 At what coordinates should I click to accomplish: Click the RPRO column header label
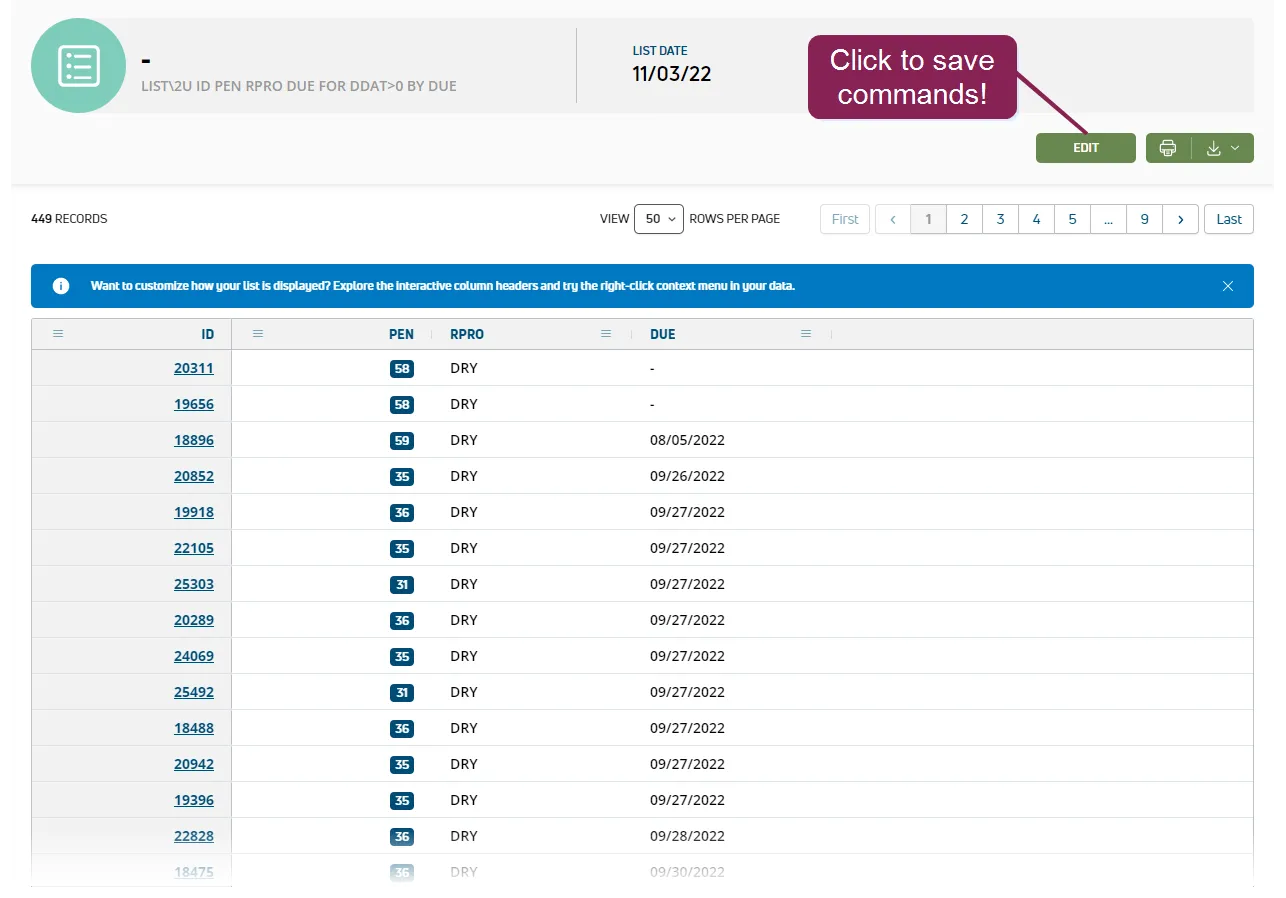click(x=467, y=334)
